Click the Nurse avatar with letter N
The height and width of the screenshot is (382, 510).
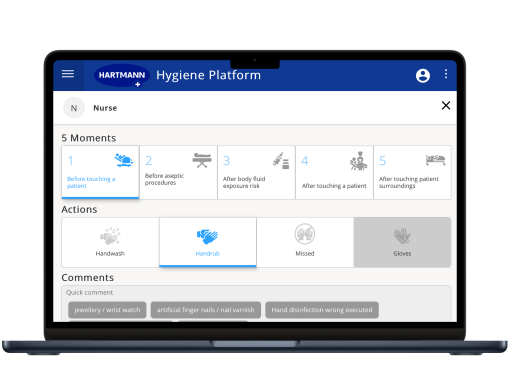click(74, 108)
